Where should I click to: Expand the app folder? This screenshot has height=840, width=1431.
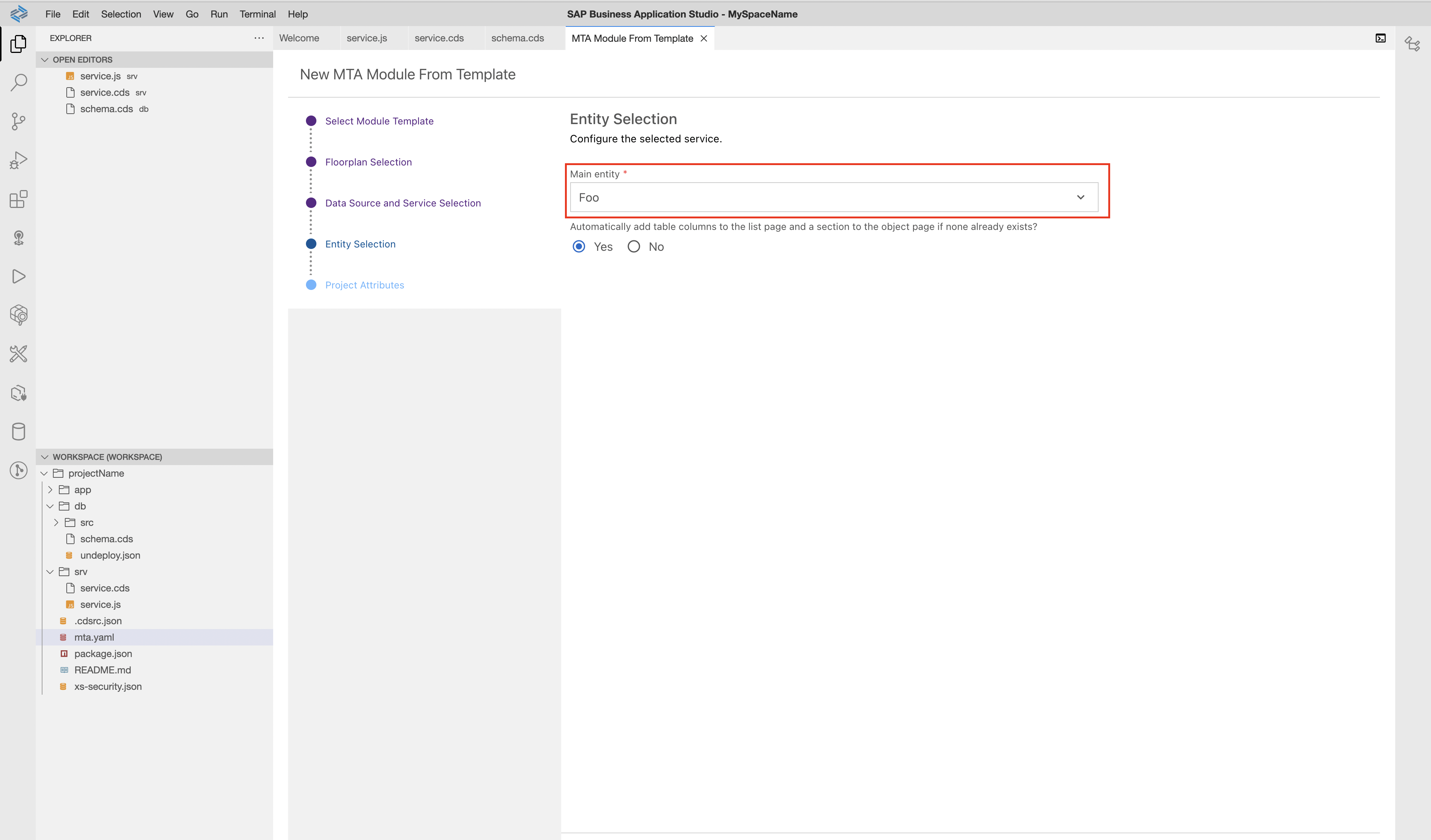(50, 490)
